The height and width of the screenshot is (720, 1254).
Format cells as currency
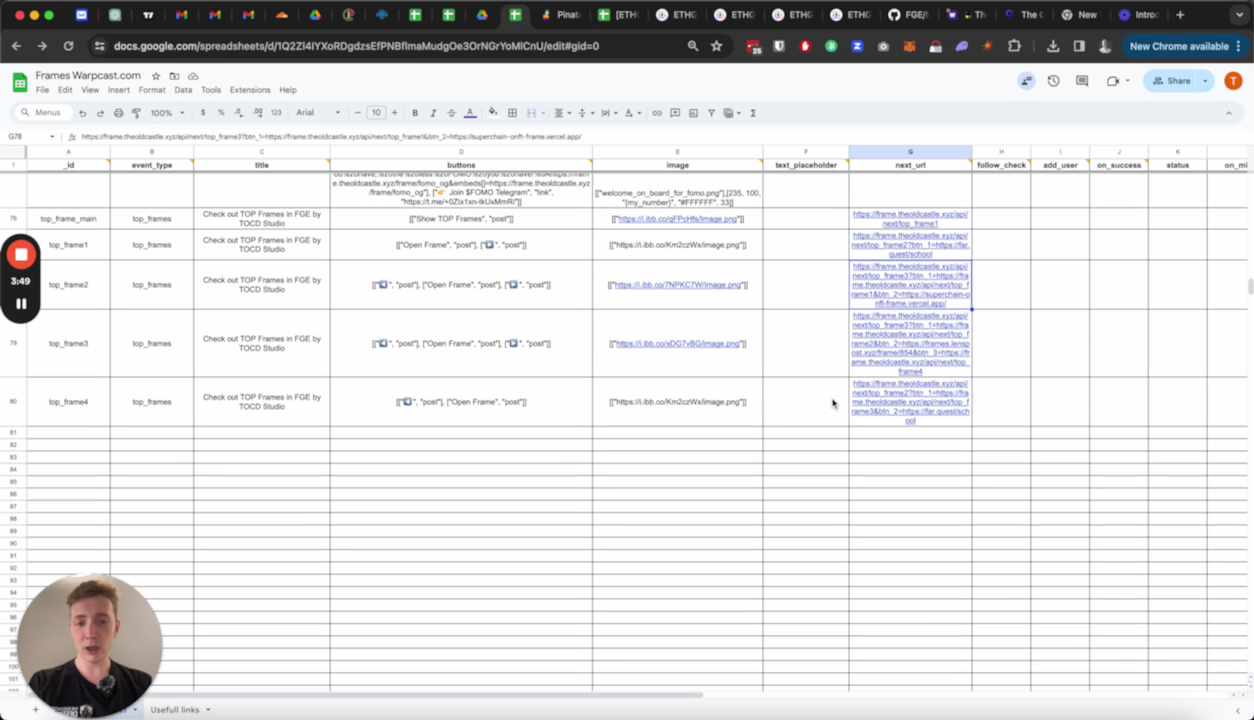click(203, 113)
